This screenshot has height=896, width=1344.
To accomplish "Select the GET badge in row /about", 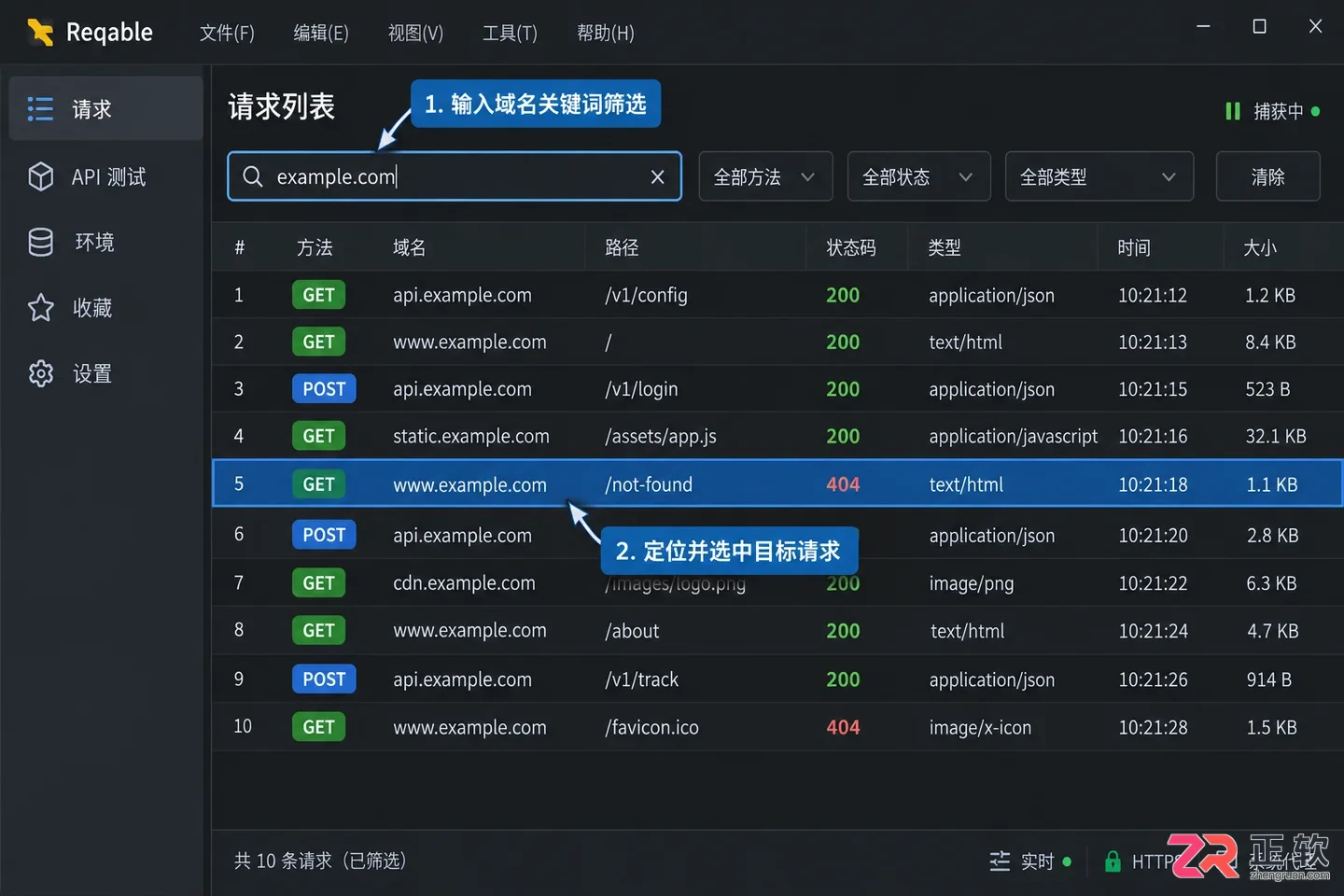I will coord(318,630).
